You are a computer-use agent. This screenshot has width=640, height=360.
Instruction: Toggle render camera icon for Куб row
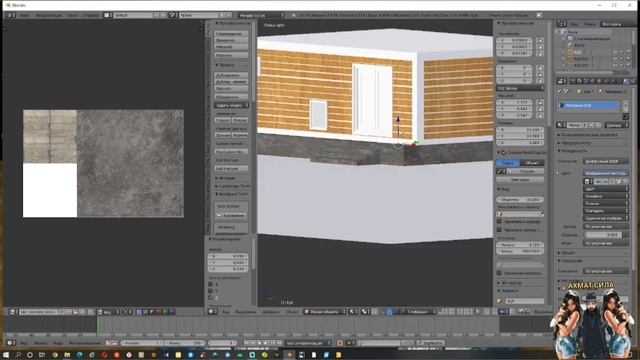click(x=629, y=52)
